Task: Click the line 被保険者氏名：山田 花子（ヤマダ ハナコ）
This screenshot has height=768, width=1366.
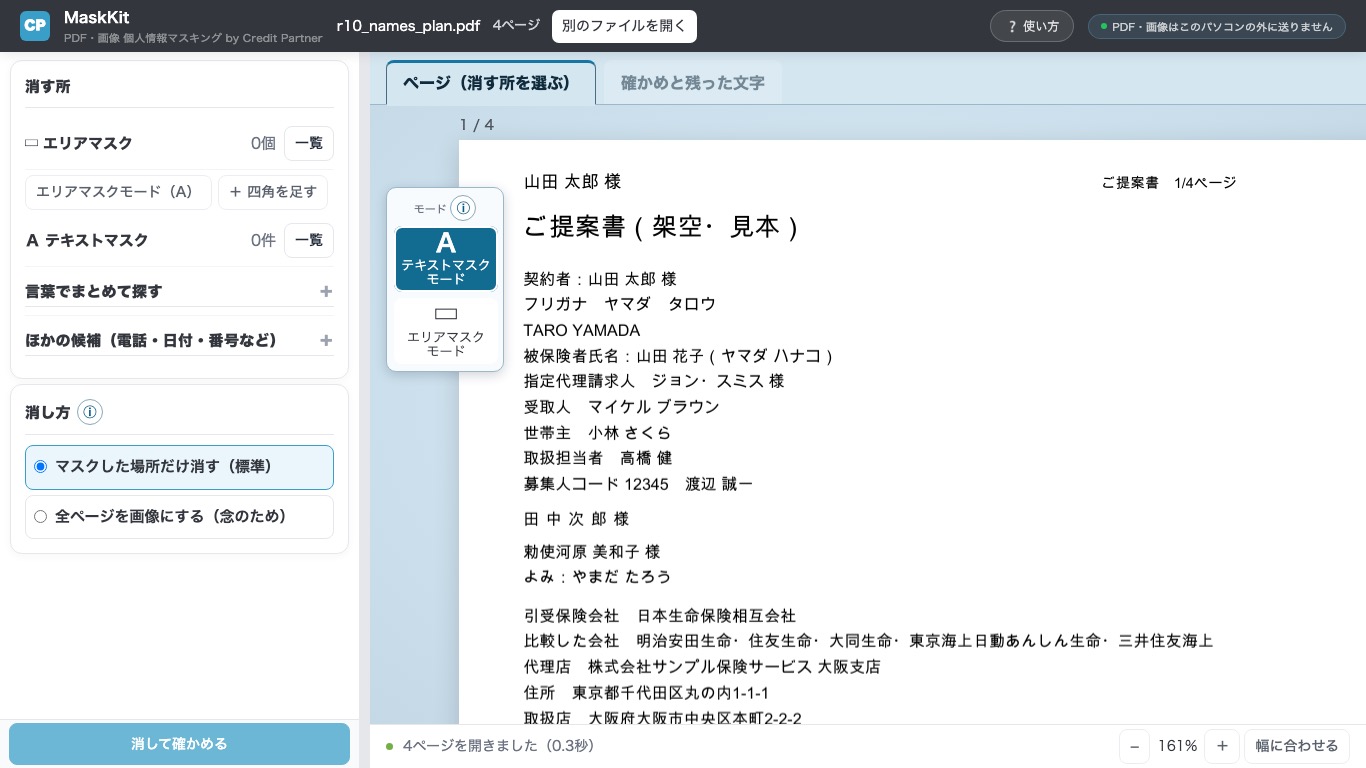Action: click(x=679, y=355)
